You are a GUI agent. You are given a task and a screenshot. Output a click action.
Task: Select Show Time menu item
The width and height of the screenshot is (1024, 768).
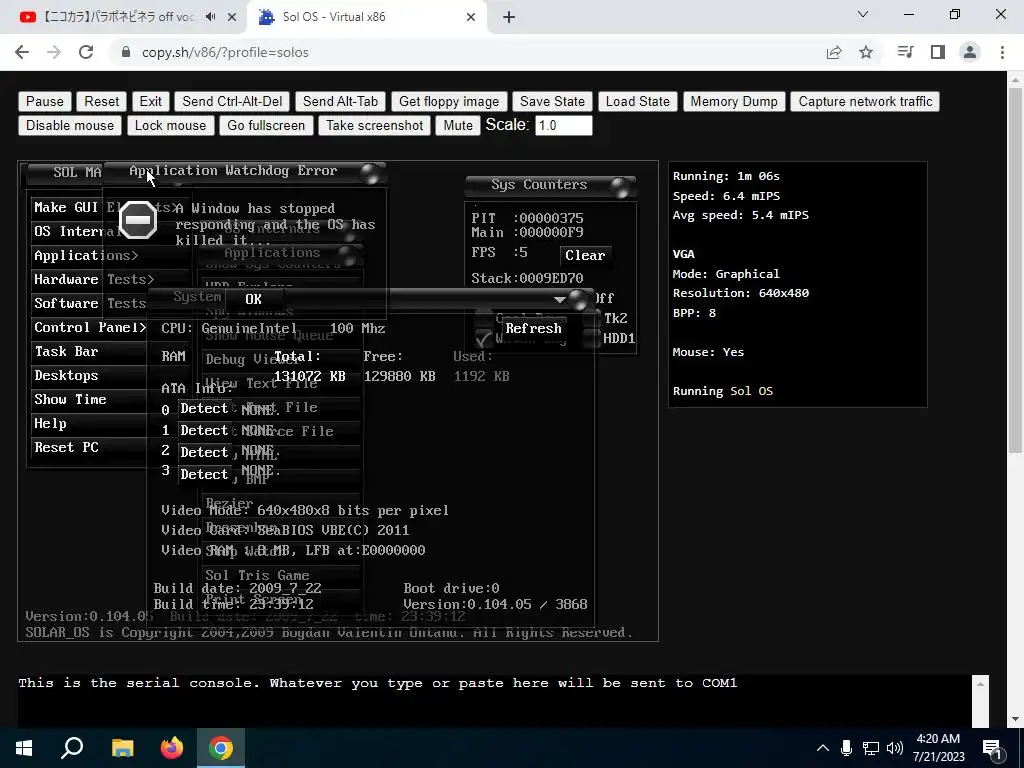89,399
